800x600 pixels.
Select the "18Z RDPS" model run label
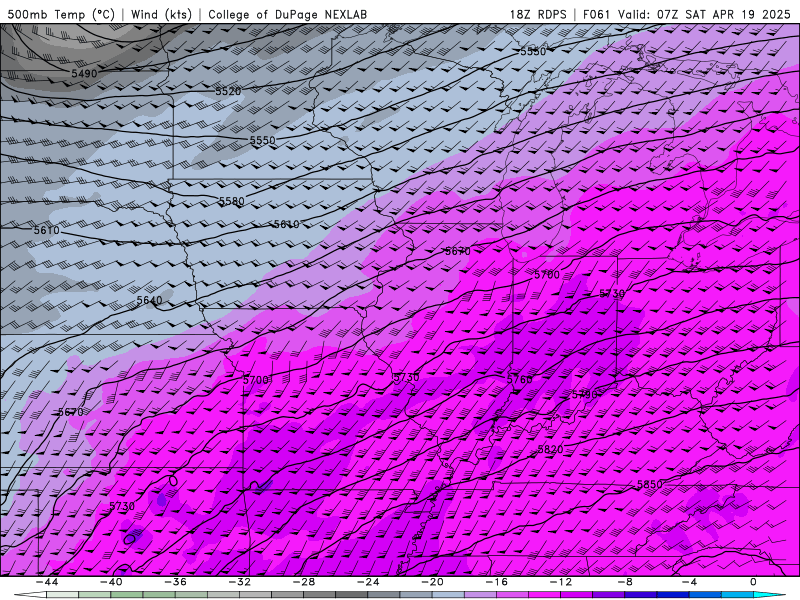[x=538, y=14]
